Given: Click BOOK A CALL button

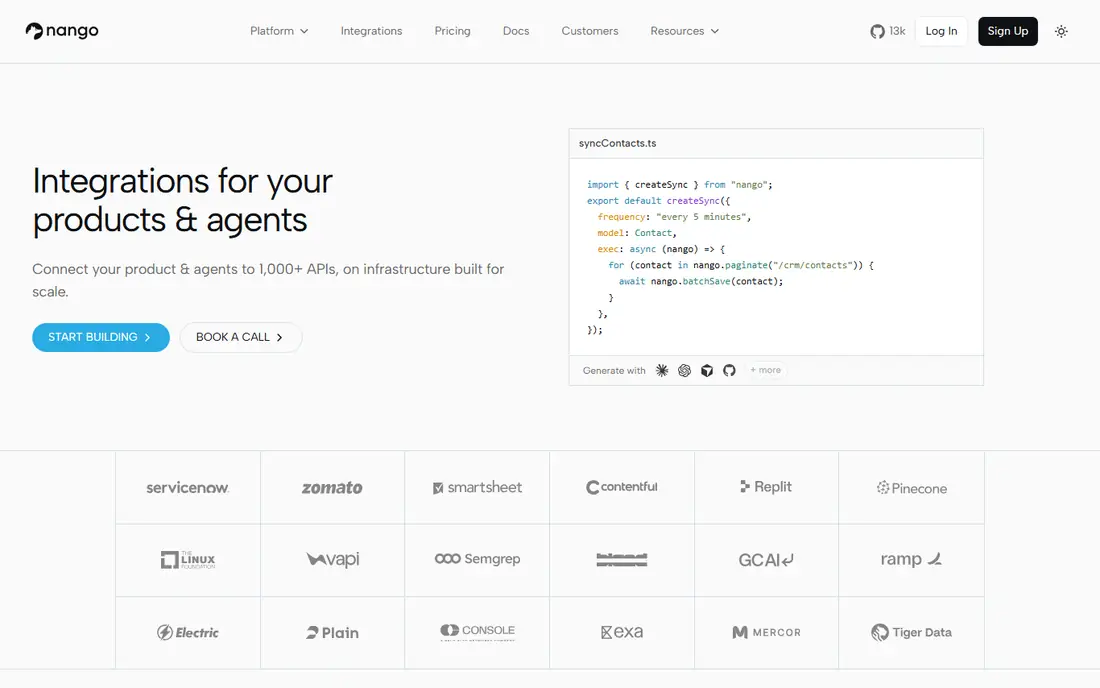Looking at the screenshot, I should (x=241, y=337).
